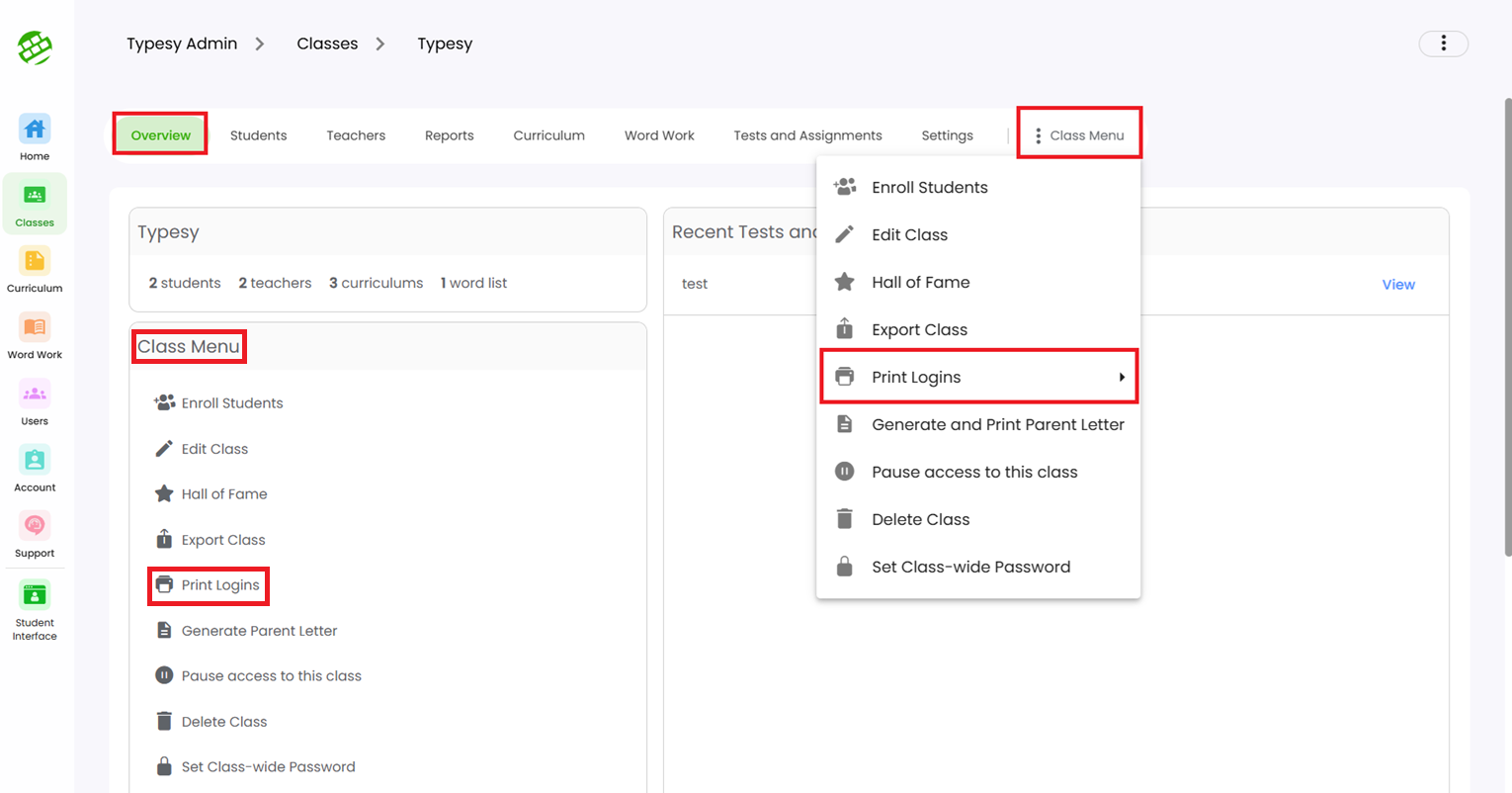This screenshot has height=793, width=1512.
Task: Click Enroll Students in the Class Menu card
Action: (218, 402)
